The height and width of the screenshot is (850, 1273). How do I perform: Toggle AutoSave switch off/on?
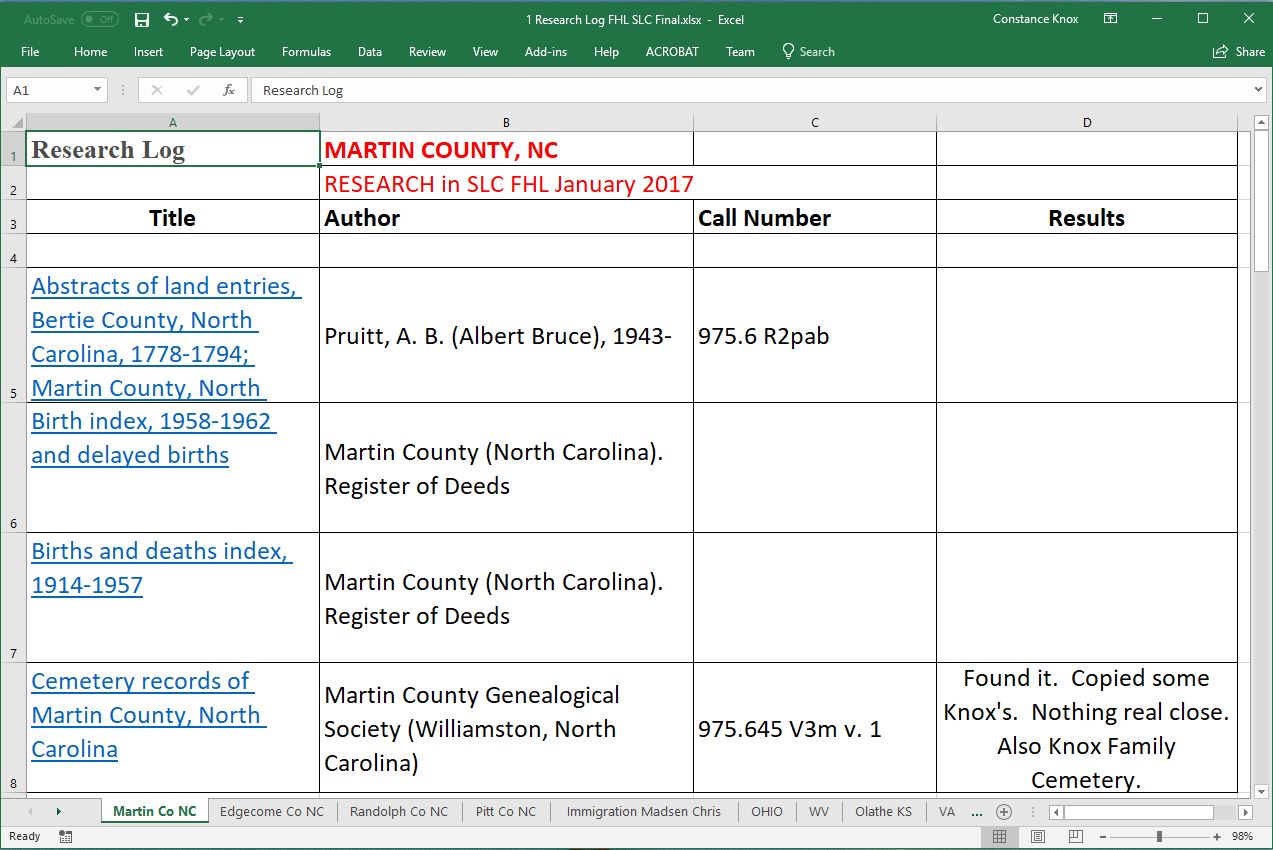(x=99, y=19)
